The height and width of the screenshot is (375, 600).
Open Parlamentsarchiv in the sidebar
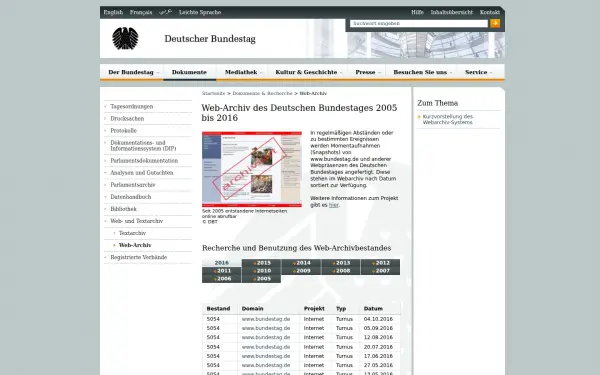pos(132,185)
